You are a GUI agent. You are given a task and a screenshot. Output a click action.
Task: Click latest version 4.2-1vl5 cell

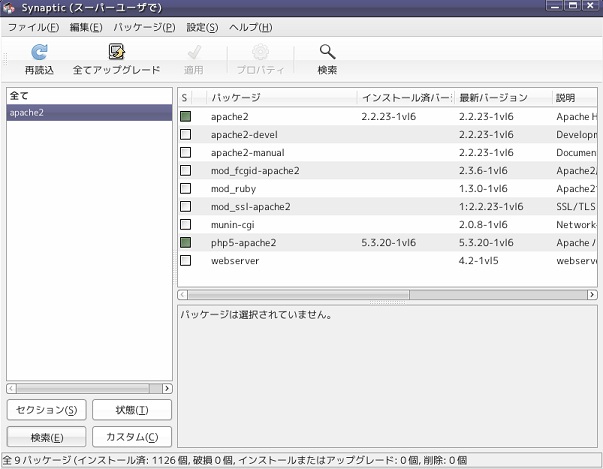click(479, 261)
